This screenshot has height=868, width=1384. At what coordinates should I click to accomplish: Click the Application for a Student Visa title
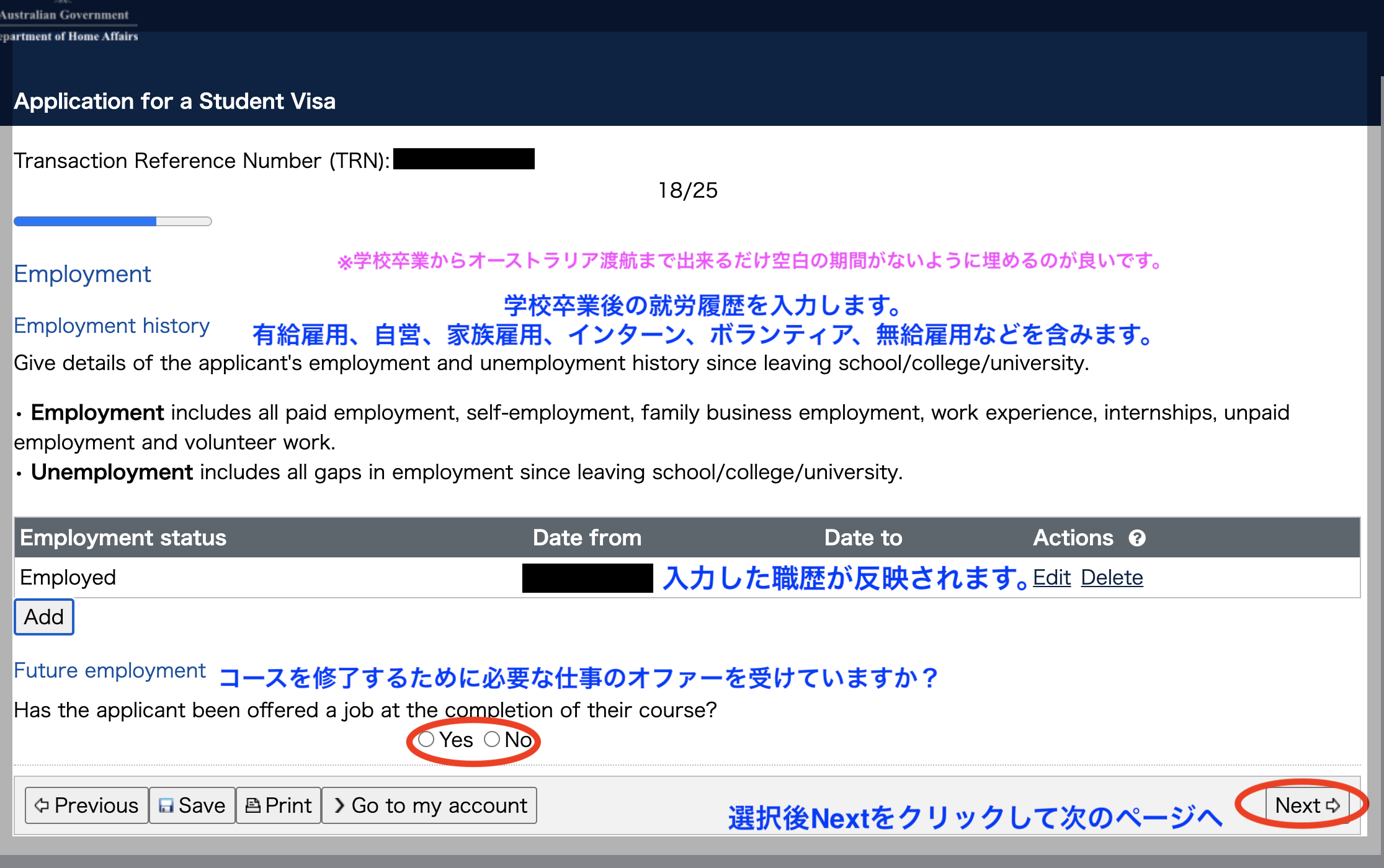tap(174, 101)
